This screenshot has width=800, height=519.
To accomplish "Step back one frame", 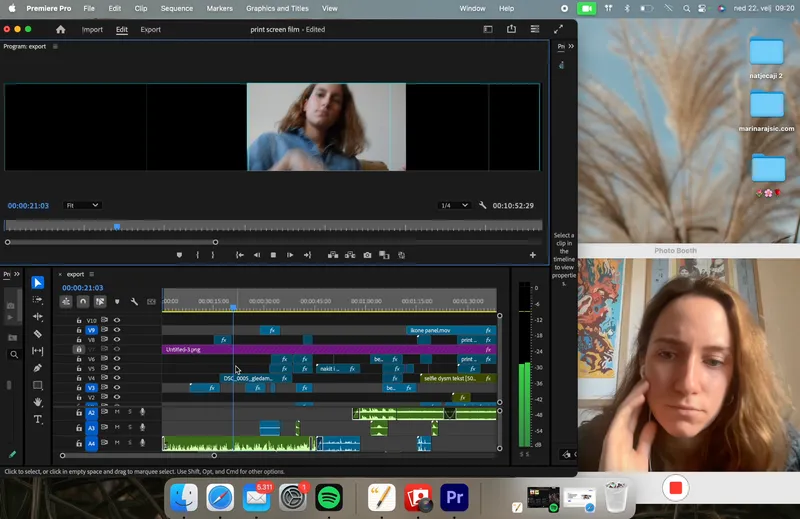I will (x=257, y=255).
